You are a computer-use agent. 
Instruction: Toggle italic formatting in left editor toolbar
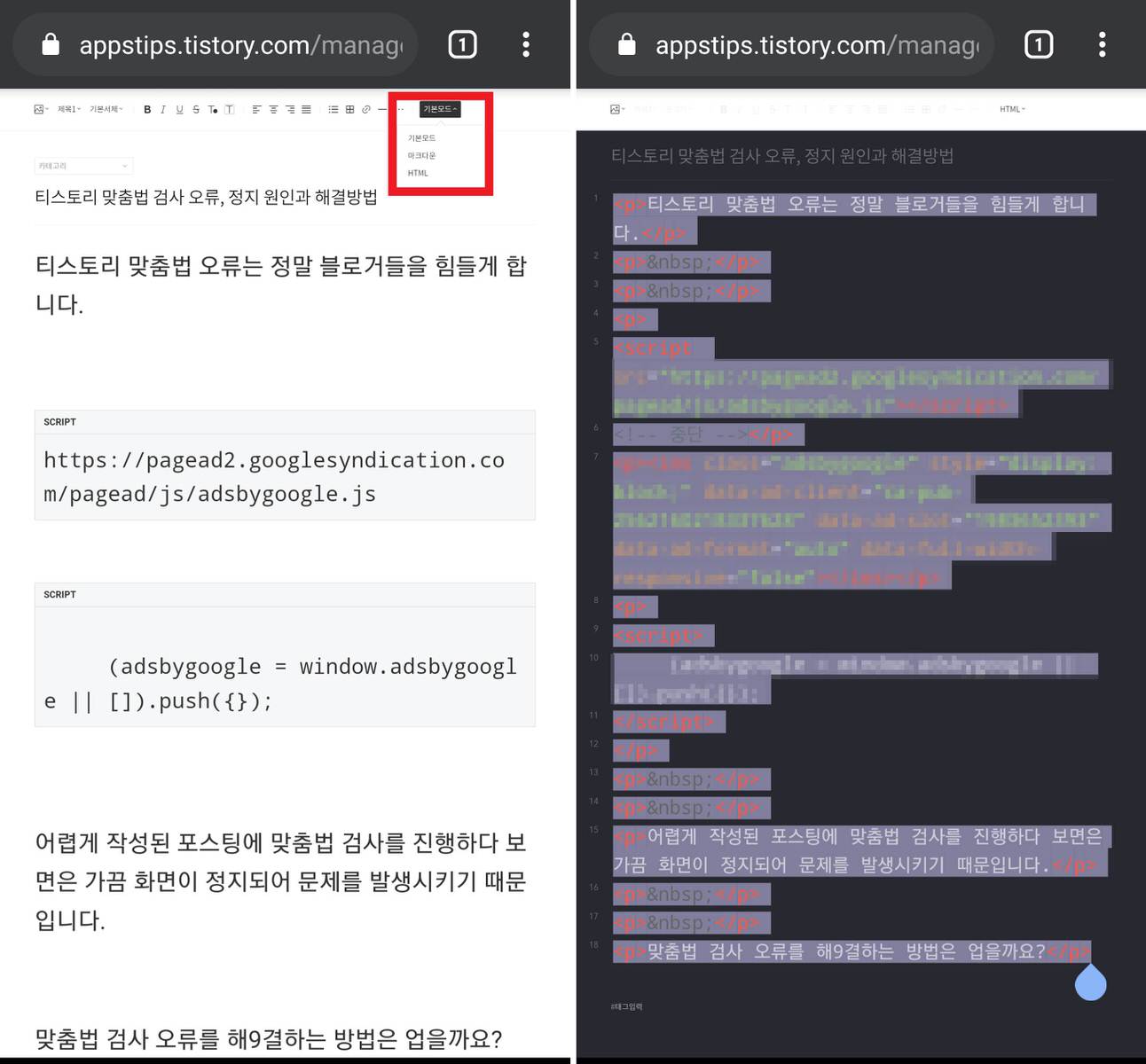point(163,109)
